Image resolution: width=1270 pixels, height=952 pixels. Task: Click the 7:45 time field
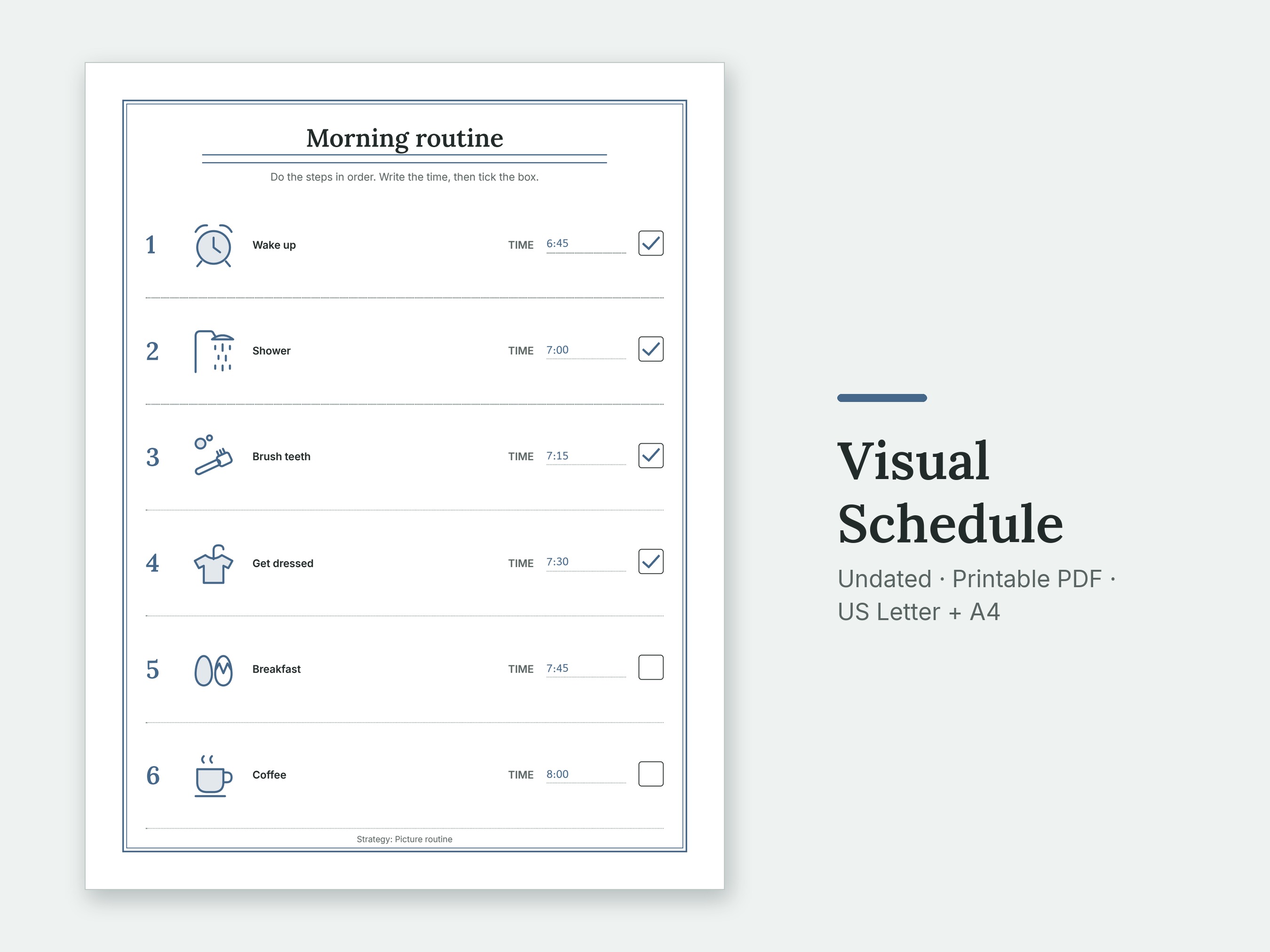586,669
